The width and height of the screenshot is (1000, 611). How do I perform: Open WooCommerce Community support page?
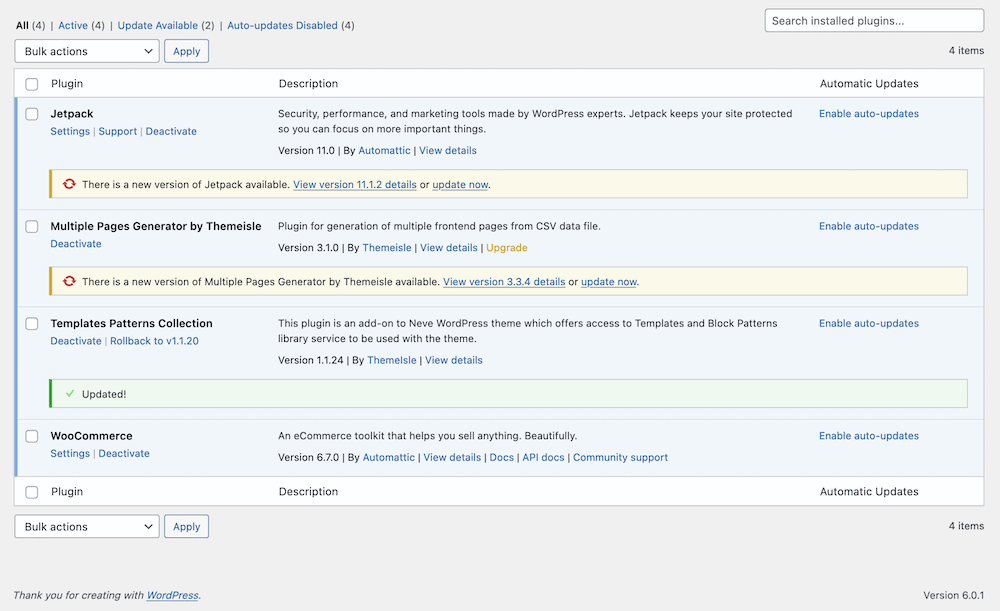pos(620,457)
